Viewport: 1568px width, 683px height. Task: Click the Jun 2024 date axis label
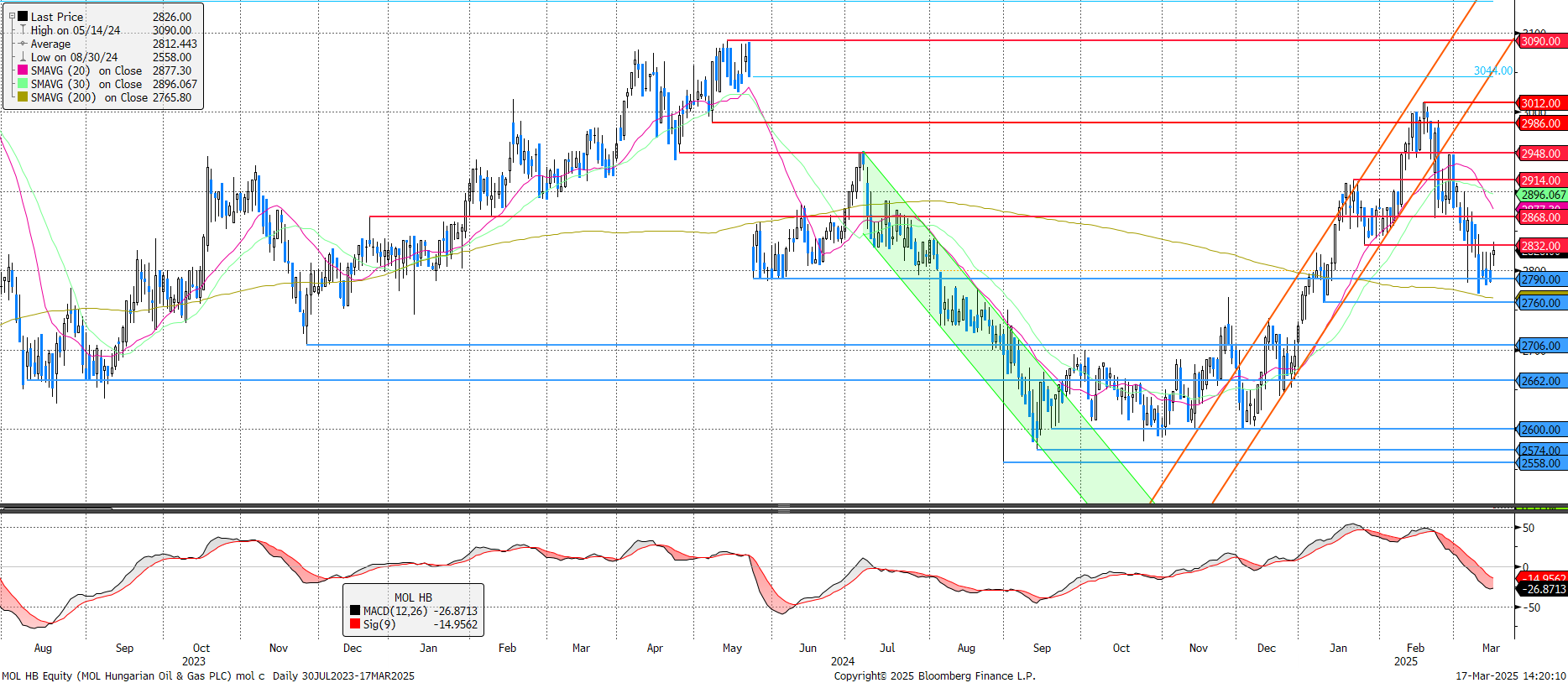pyautogui.click(x=808, y=648)
